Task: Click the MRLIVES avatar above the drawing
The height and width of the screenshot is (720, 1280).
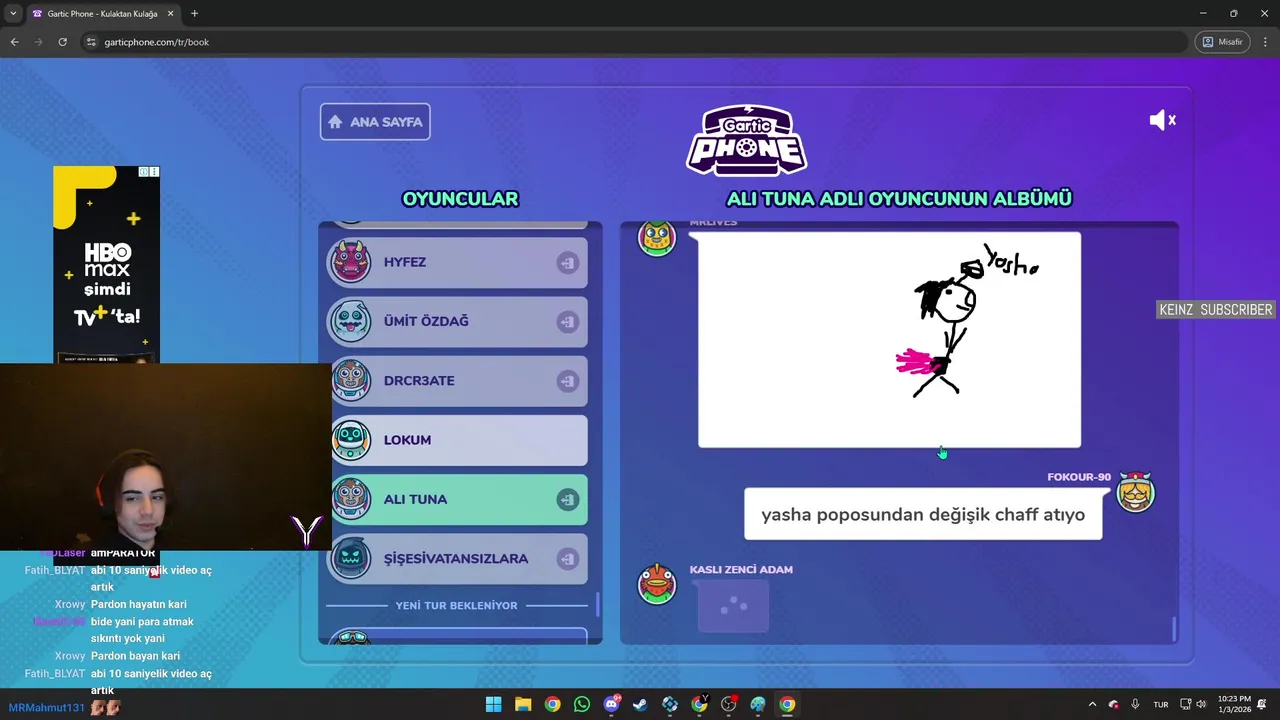Action: [657, 238]
